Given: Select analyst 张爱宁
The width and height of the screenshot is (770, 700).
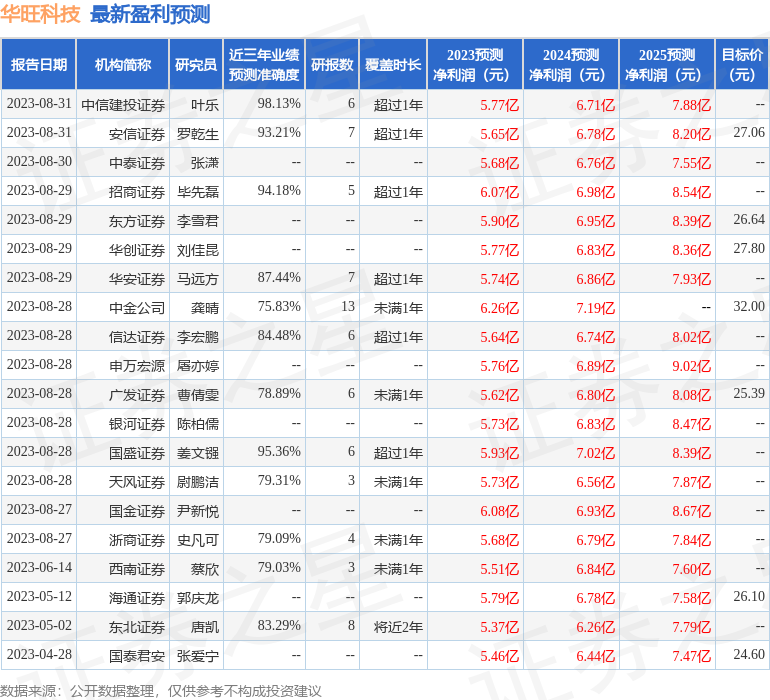Looking at the screenshot, I should coord(198,655).
